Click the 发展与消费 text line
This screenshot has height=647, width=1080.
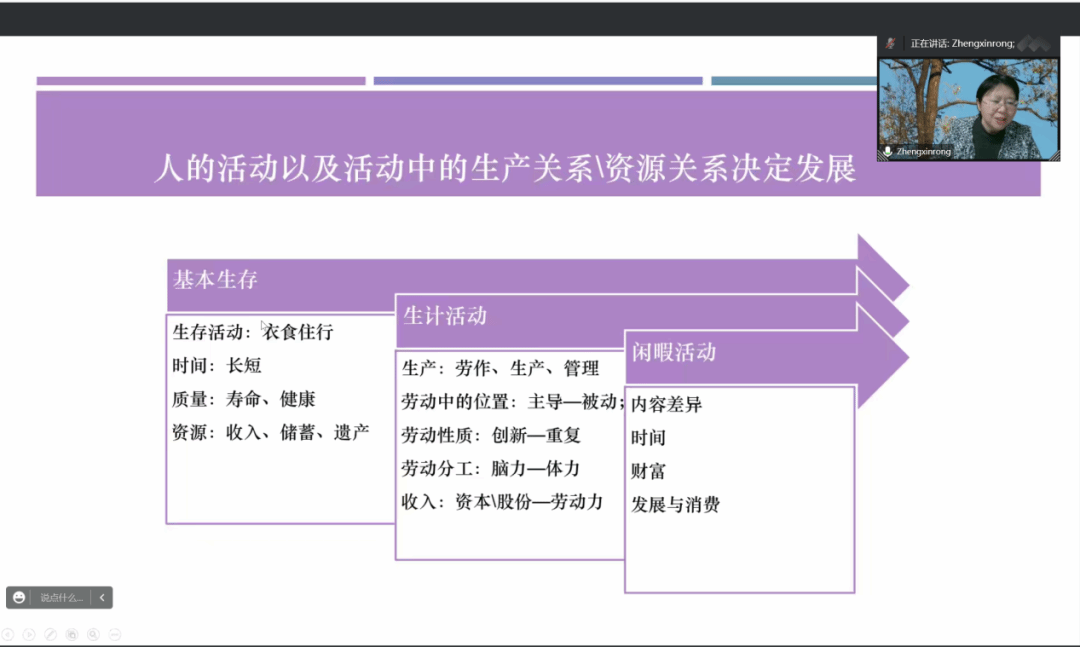point(675,504)
